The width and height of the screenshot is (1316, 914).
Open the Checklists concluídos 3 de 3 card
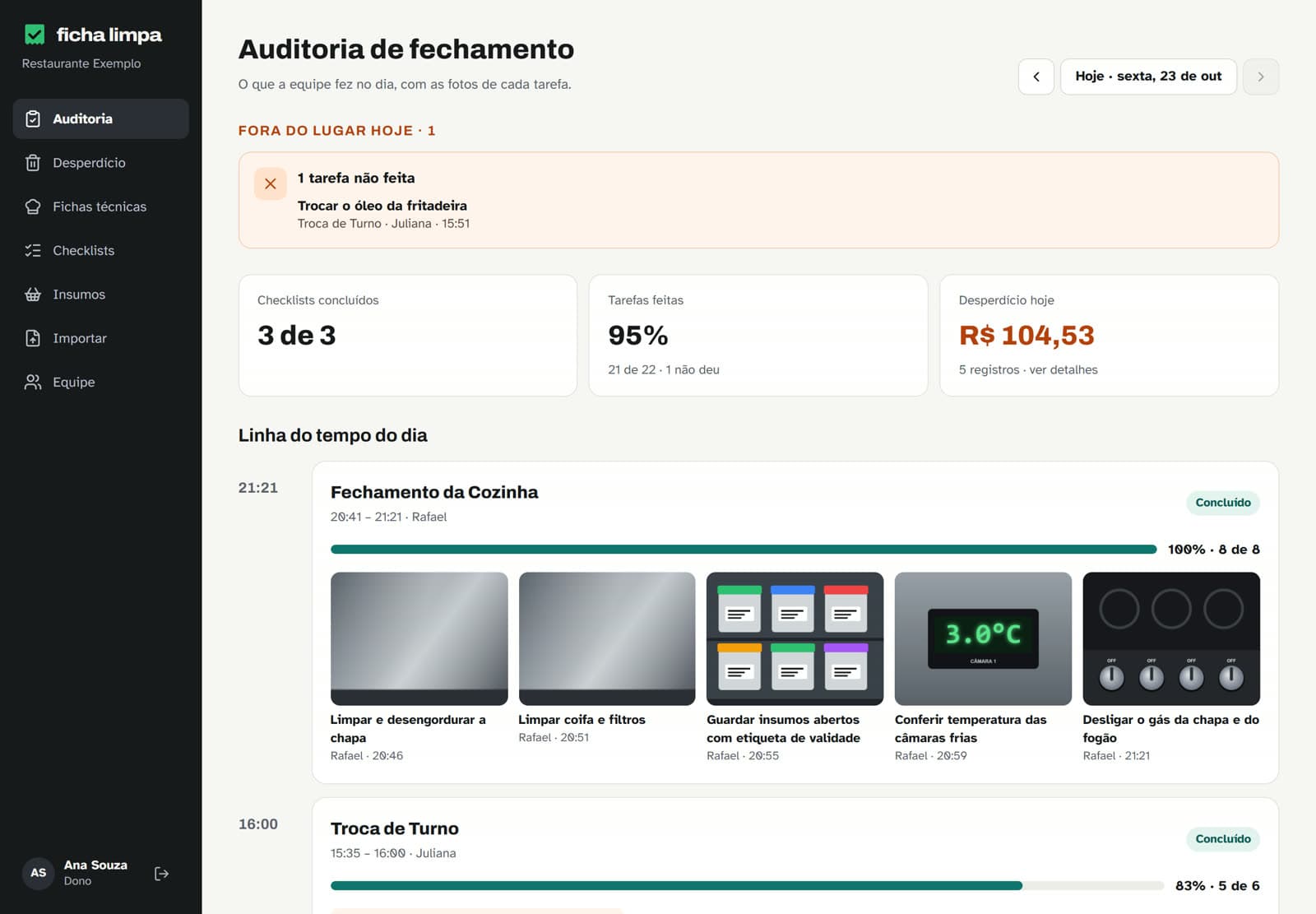(408, 336)
